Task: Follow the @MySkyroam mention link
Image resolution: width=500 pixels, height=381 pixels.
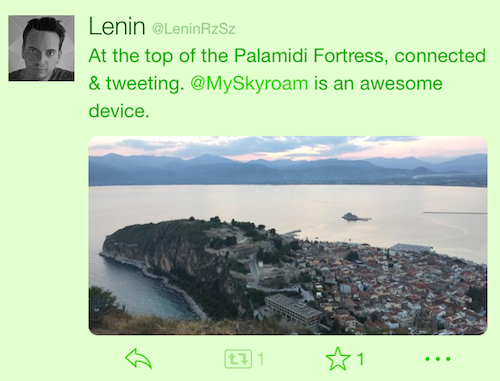Action: pos(249,83)
